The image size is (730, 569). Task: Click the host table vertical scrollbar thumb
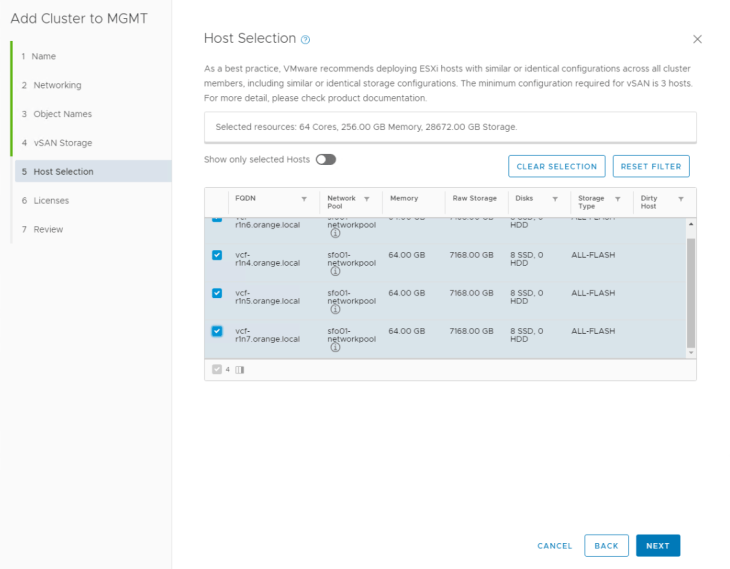691,293
